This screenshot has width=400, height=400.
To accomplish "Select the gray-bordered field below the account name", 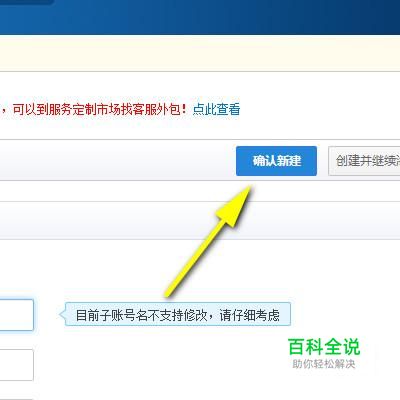I will pyautogui.click(x=17, y=365).
